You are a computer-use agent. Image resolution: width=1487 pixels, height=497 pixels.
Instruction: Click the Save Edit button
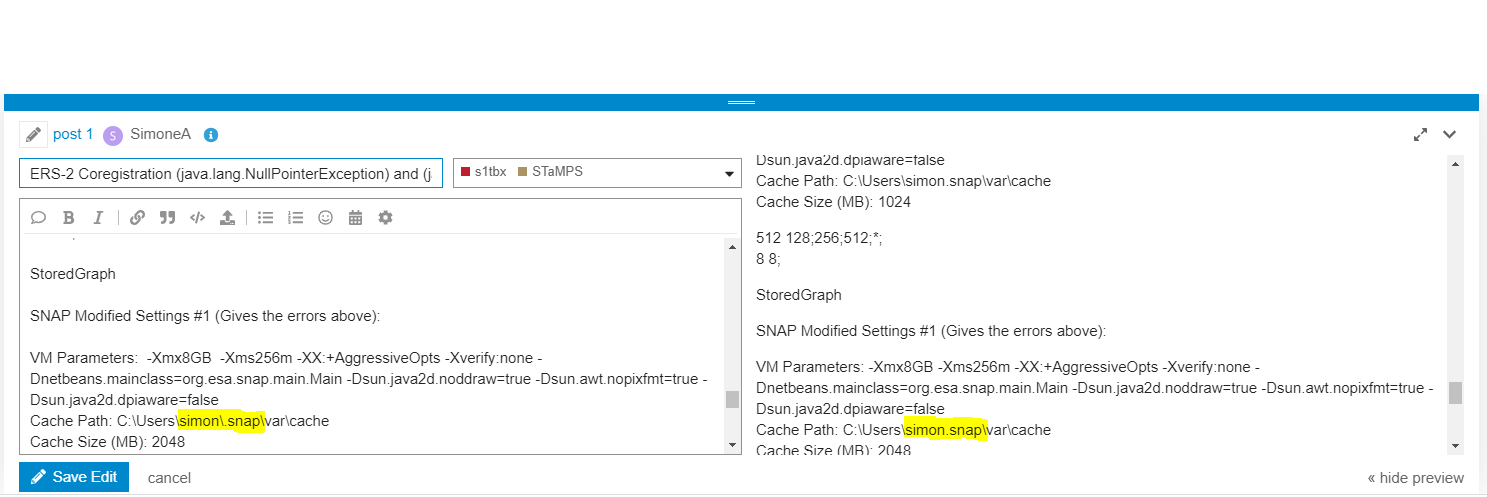tap(74, 477)
